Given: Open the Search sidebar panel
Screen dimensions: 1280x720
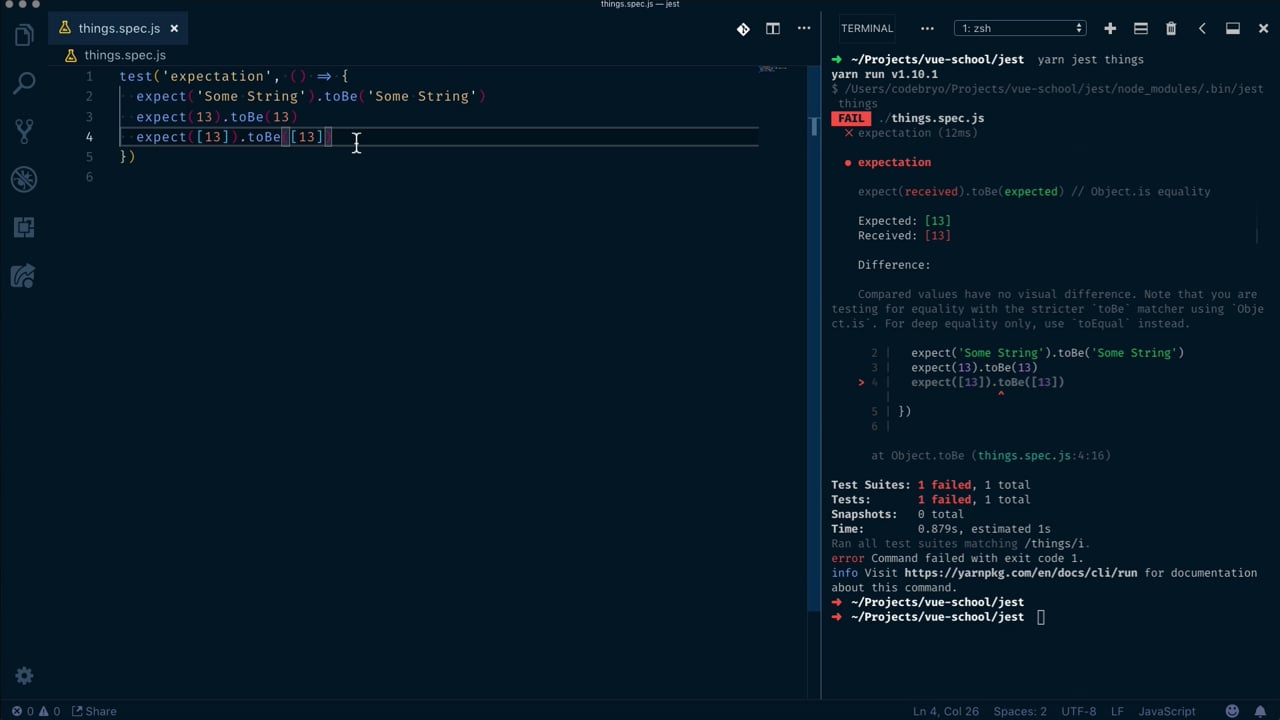Looking at the screenshot, I should pos(24,83).
